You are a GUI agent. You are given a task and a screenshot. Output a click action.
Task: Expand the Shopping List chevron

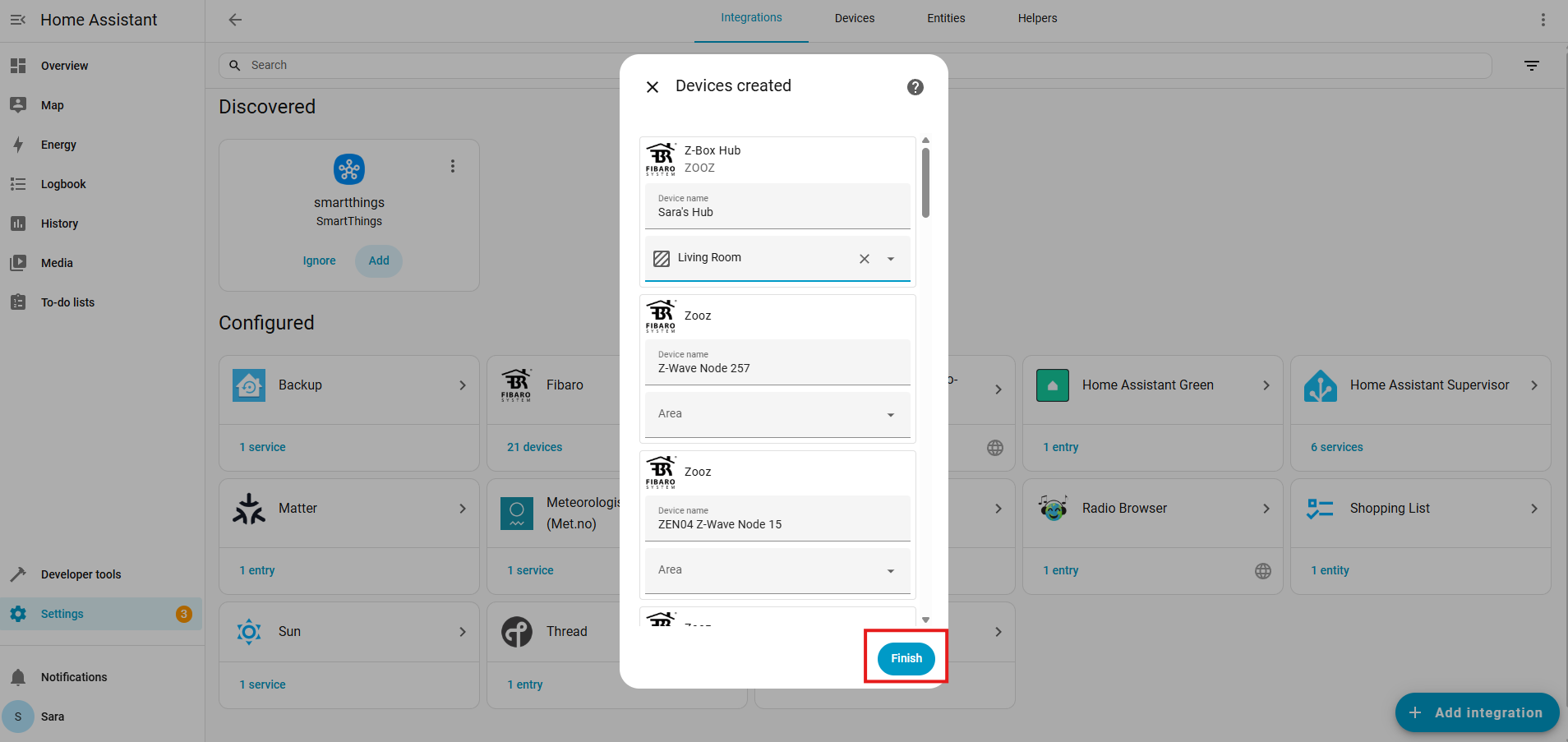(x=1534, y=509)
